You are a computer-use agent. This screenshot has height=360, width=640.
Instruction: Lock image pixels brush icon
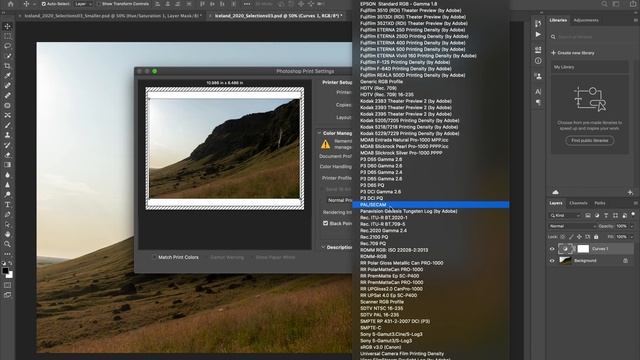(x=571, y=237)
